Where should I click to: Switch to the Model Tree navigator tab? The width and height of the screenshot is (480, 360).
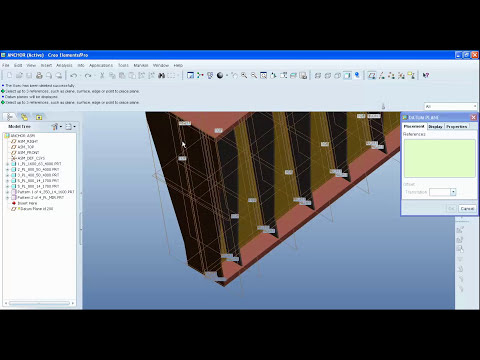(x=10, y=117)
